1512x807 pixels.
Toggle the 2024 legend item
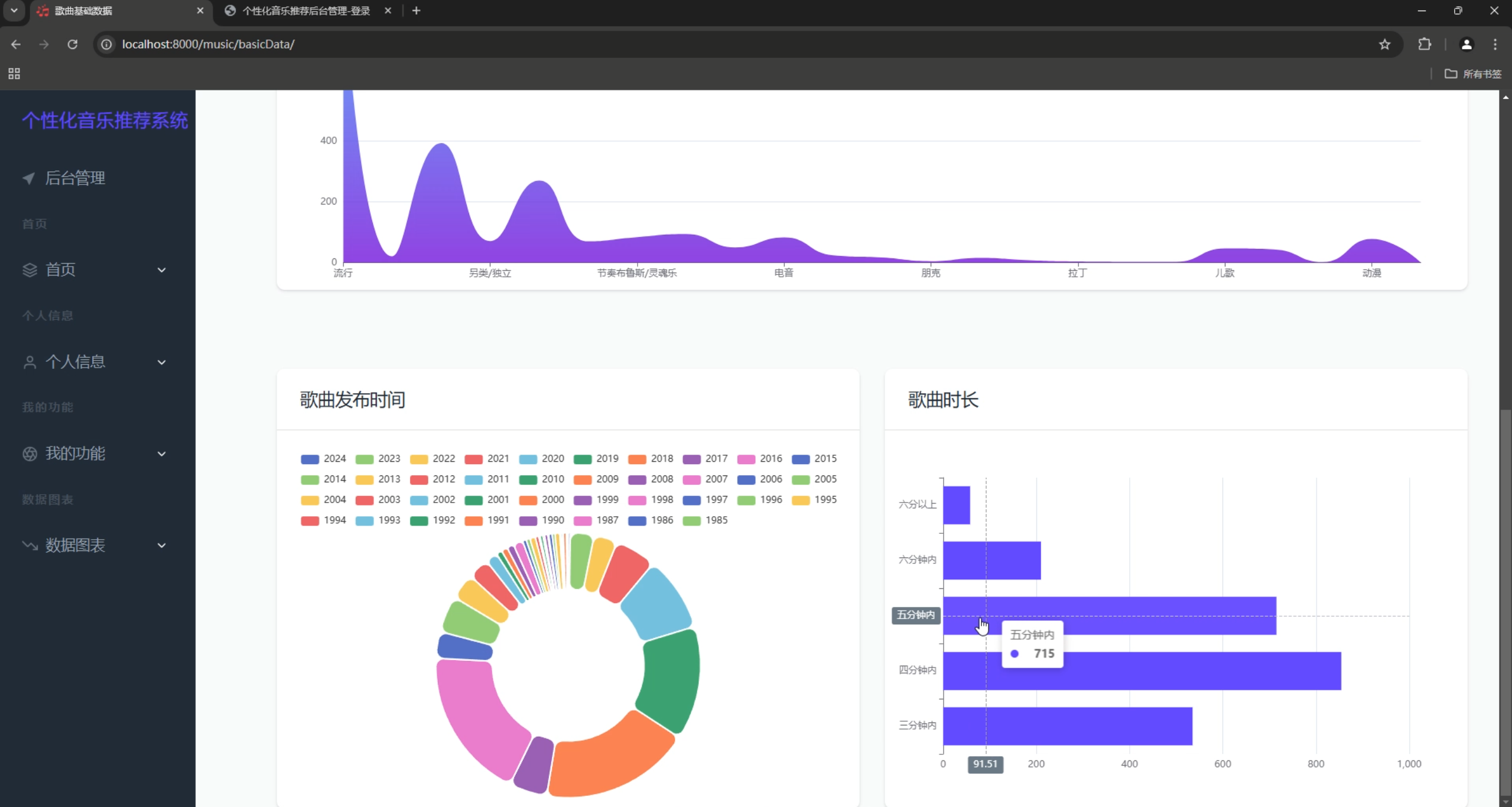(x=323, y=459)
